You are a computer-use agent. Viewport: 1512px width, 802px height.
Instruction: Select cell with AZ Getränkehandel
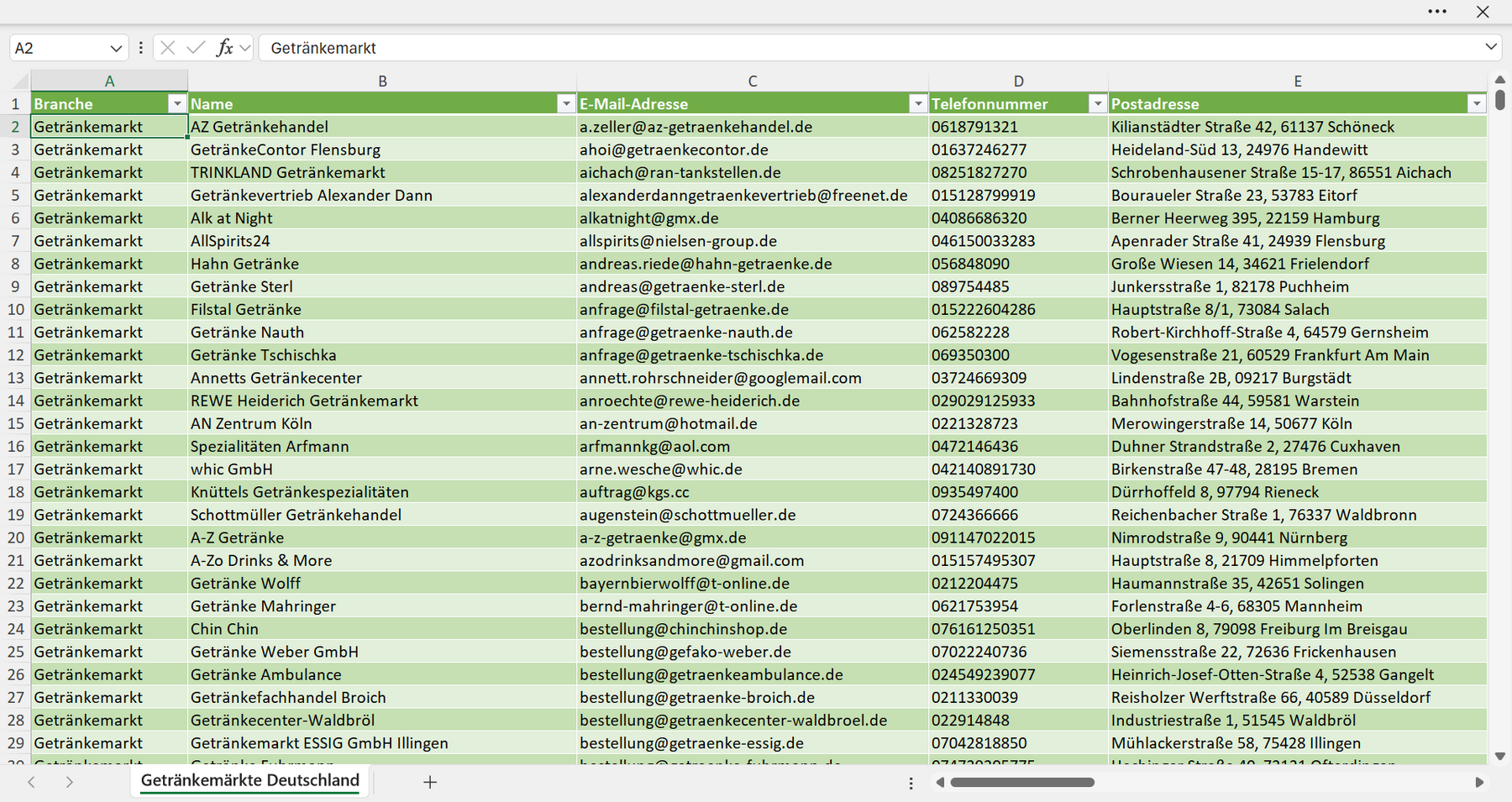coord(382,127)
